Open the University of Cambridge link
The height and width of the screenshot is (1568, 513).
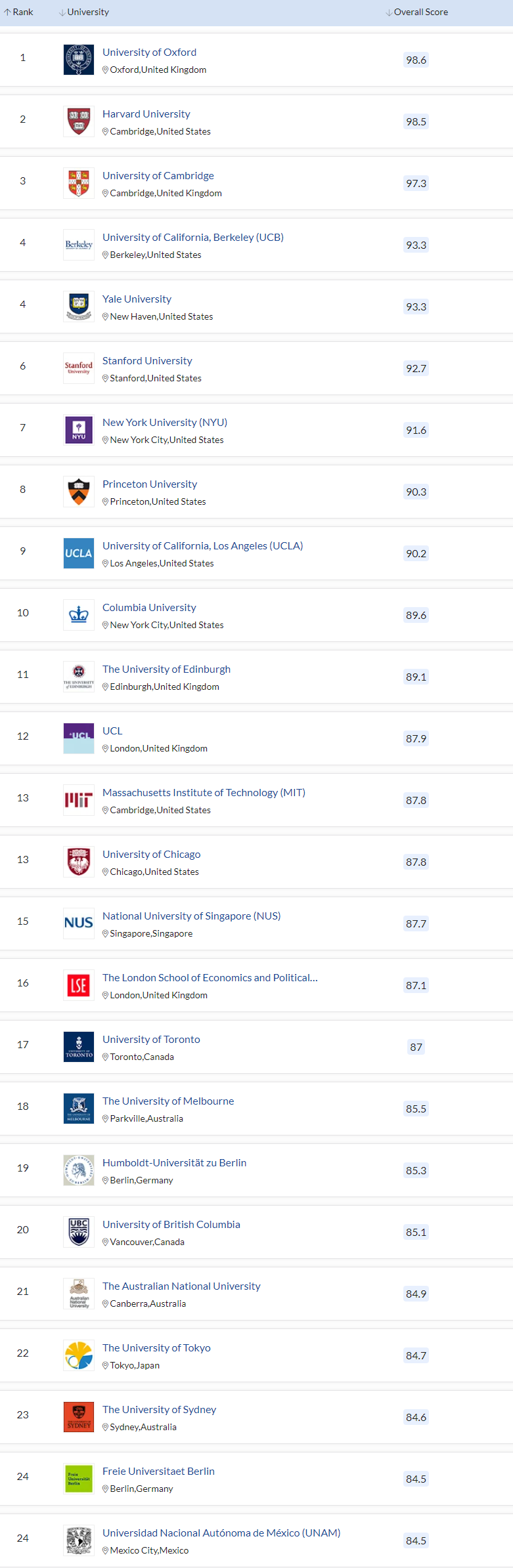[158, 176]
